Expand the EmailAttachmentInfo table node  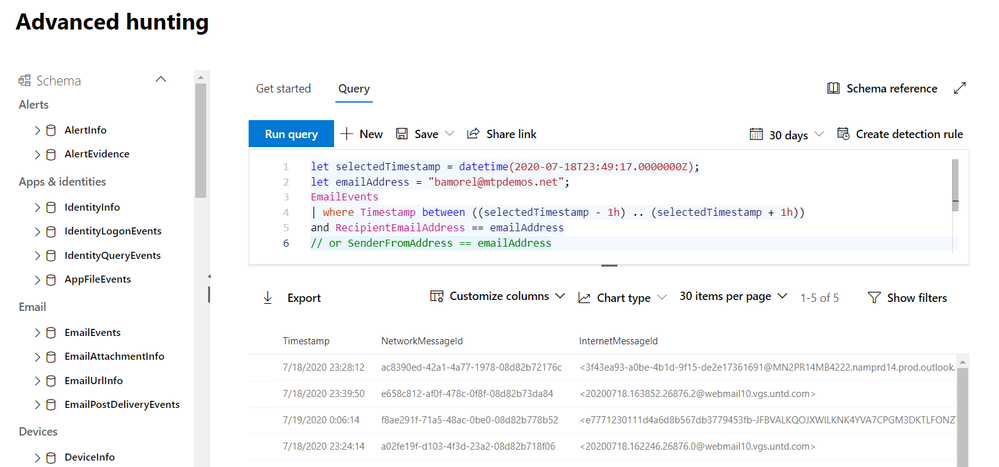[38, 356]
